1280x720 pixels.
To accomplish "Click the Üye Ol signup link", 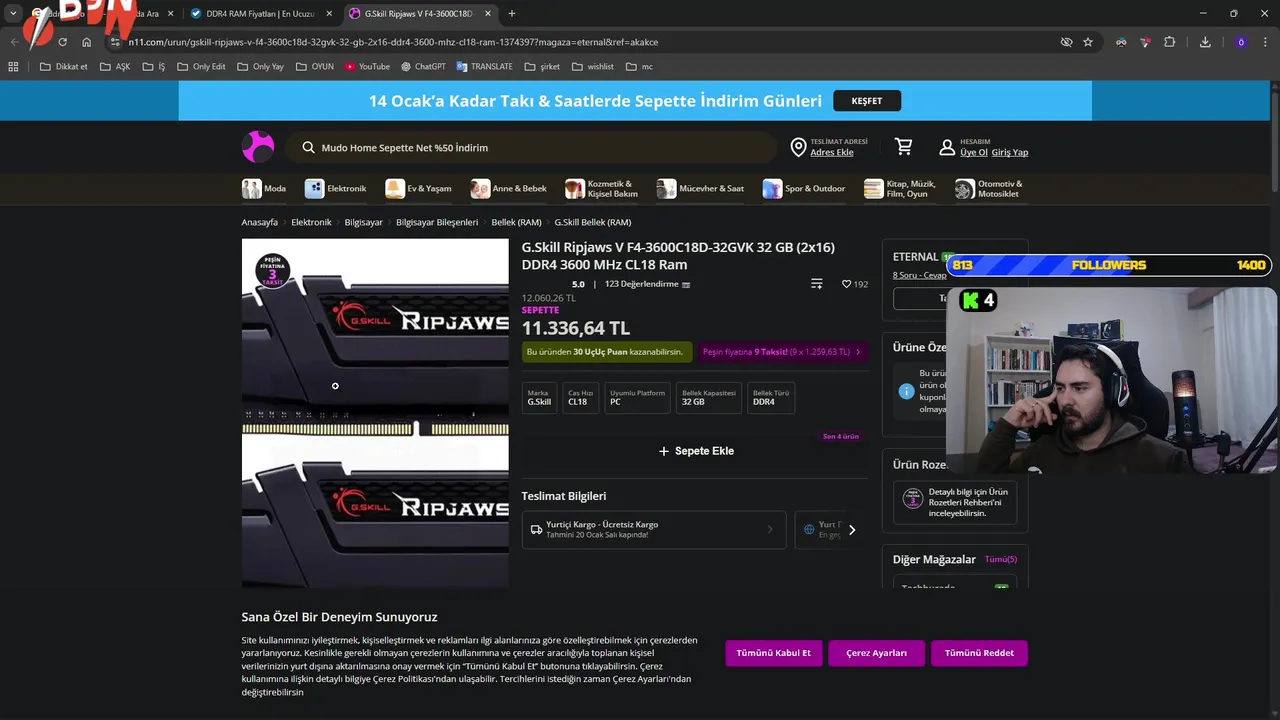I will [974, 152].
